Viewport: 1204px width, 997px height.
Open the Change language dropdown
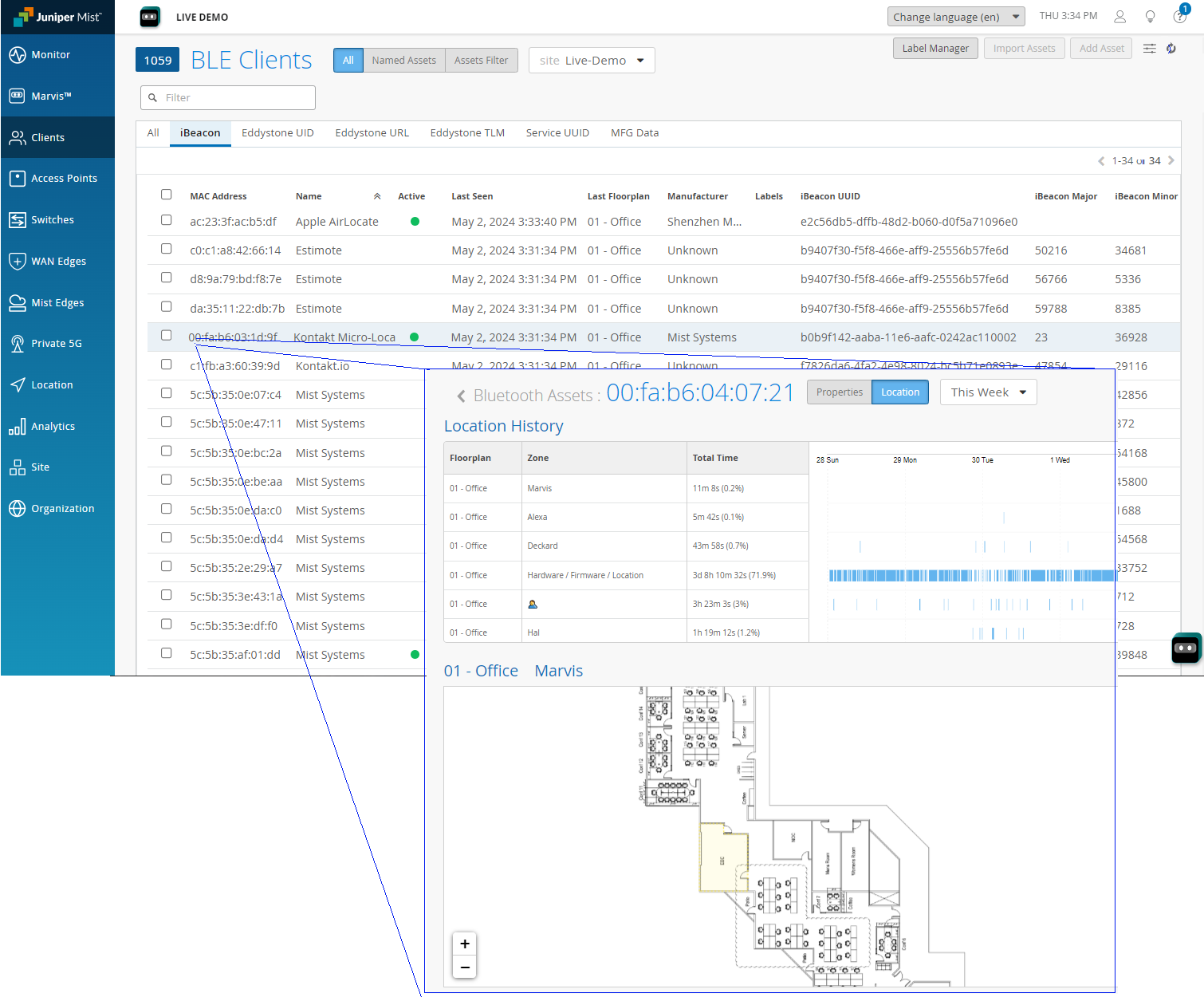[955, 17]
